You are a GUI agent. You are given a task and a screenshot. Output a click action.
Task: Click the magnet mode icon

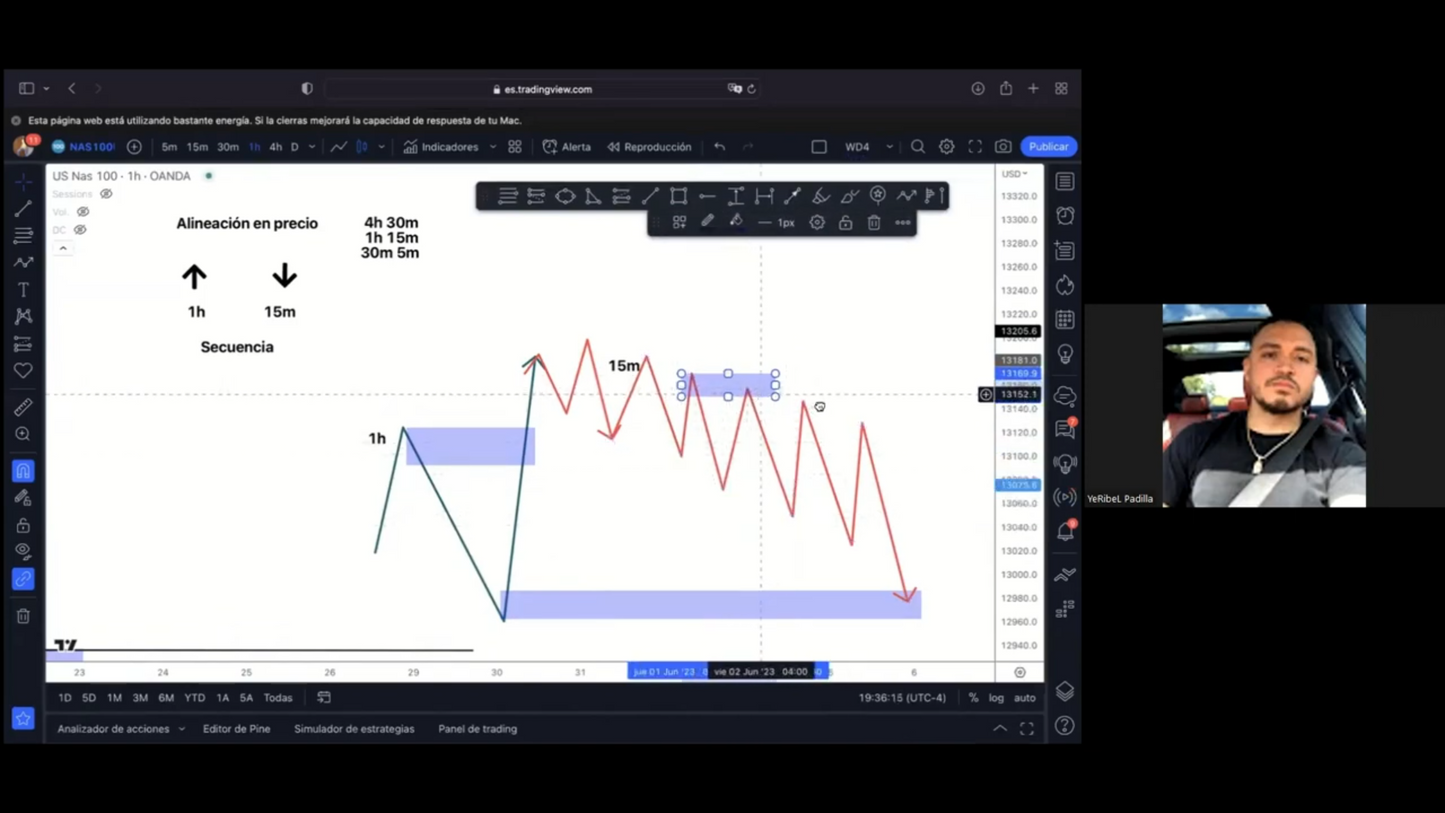click(23, 471)
